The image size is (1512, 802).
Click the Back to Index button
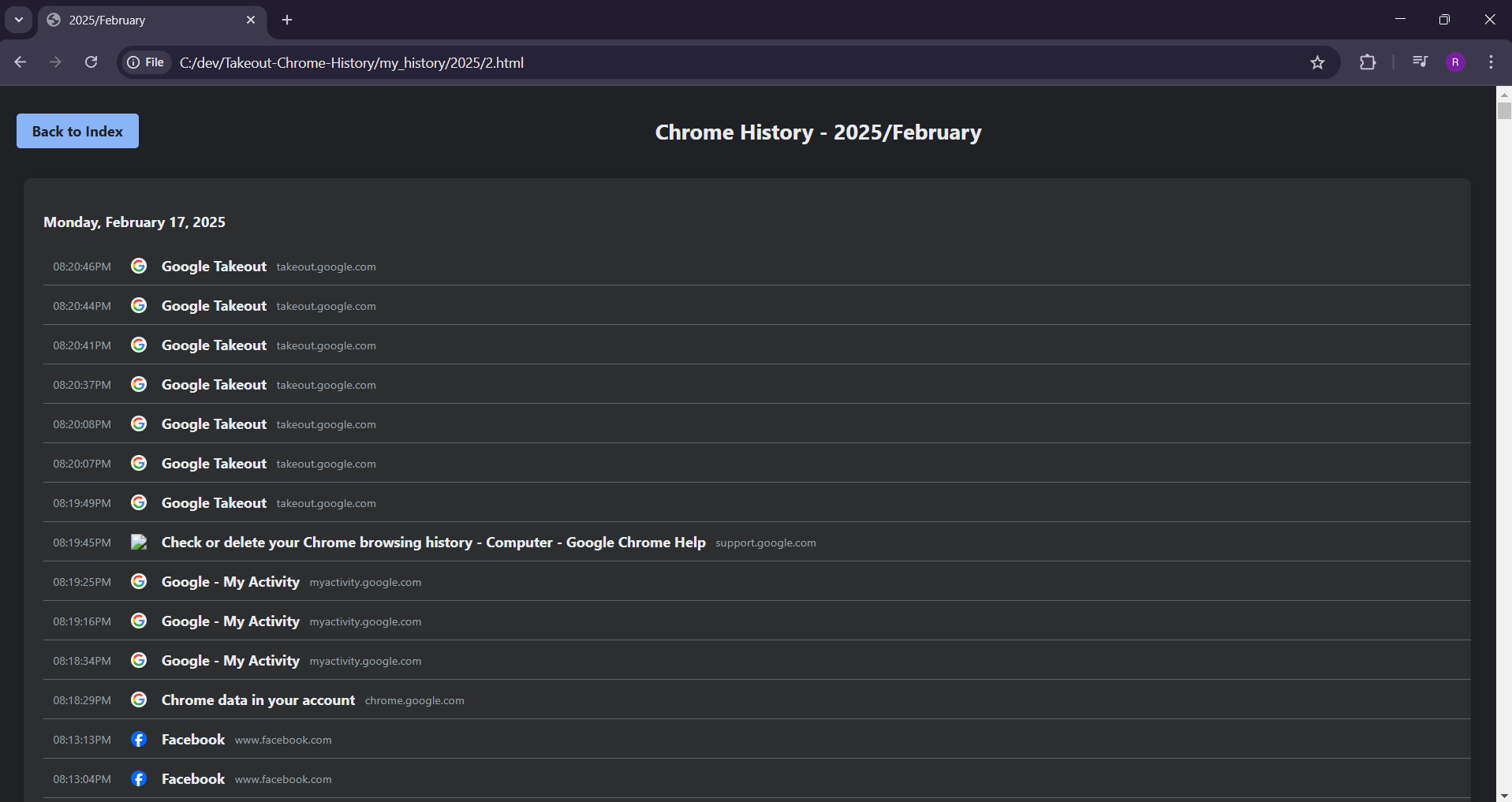click(x=77, y=131)
